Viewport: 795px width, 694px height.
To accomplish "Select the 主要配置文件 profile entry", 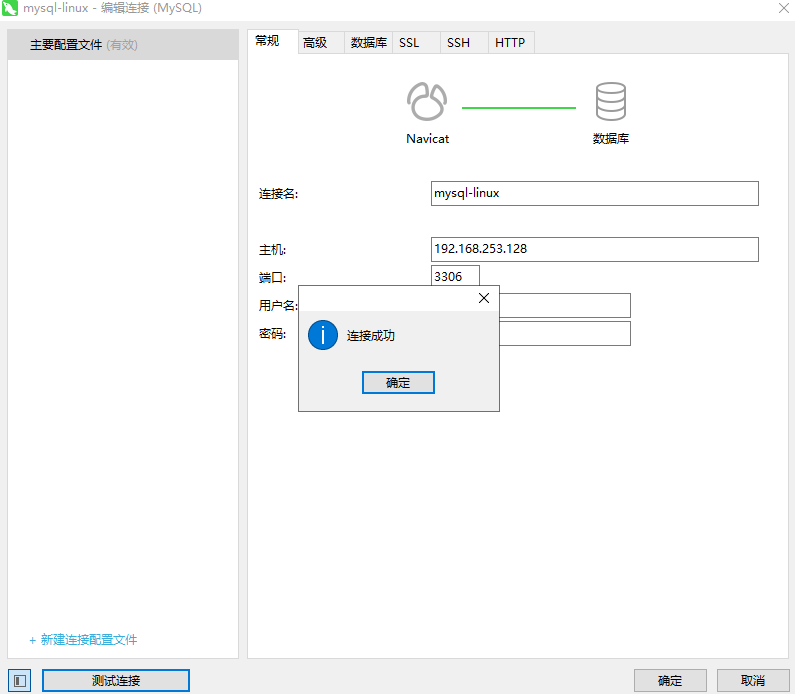I will coord(123,45).
